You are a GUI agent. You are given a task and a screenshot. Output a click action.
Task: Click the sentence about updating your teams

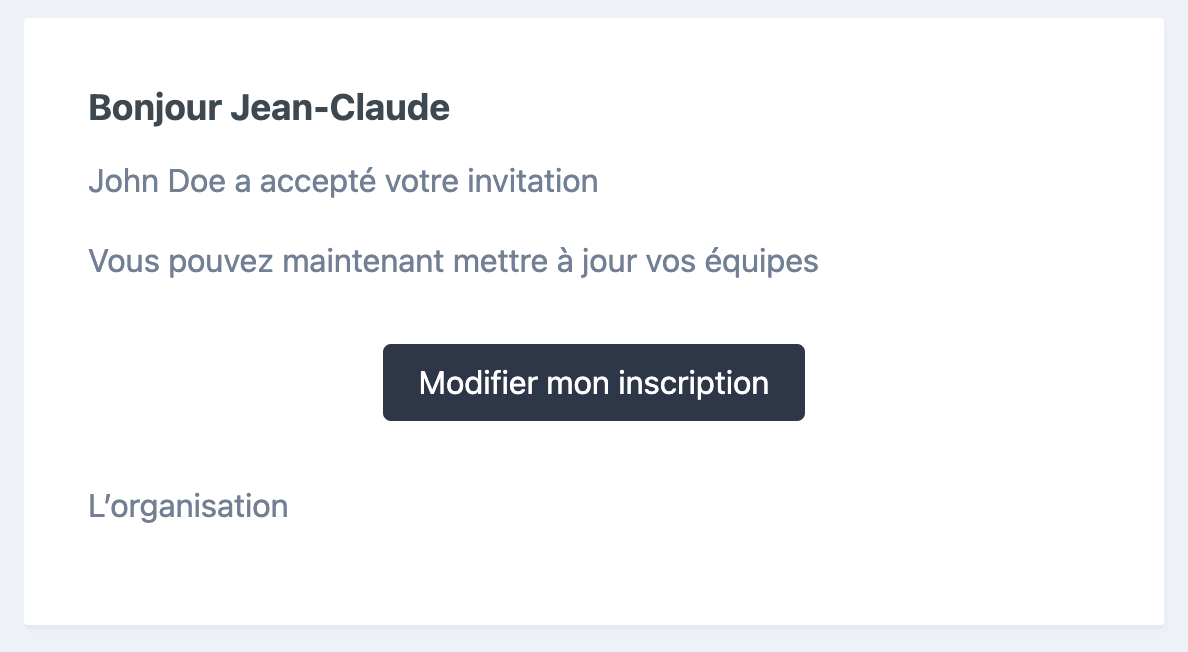(453, 262)
